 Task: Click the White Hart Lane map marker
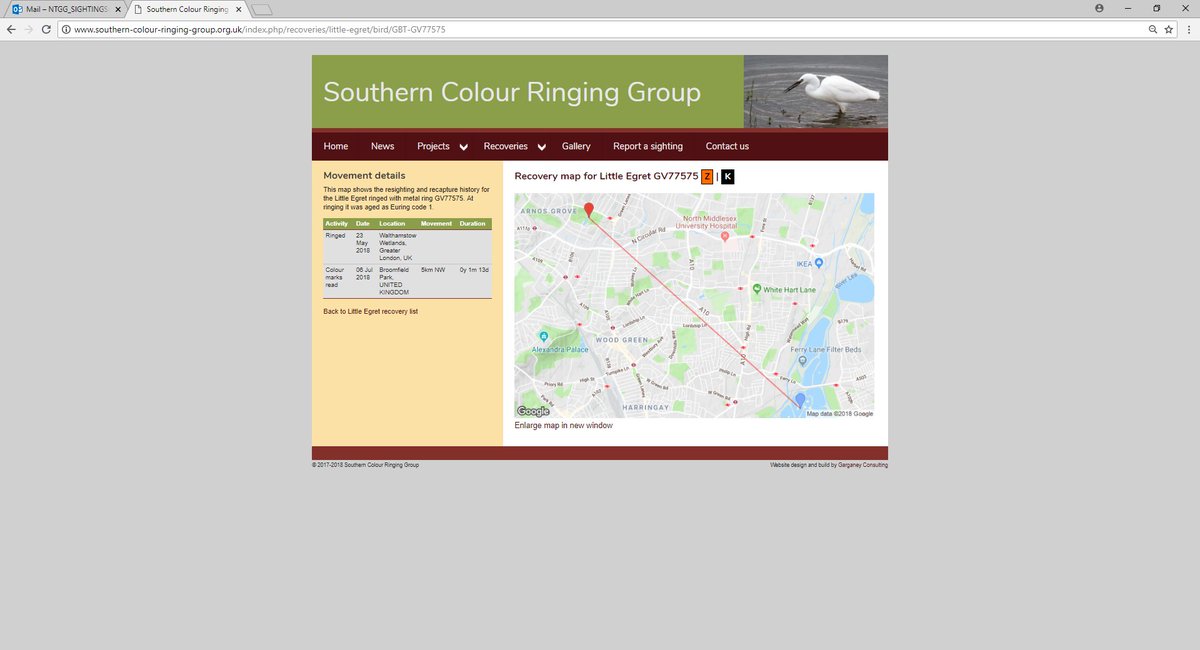757,290
